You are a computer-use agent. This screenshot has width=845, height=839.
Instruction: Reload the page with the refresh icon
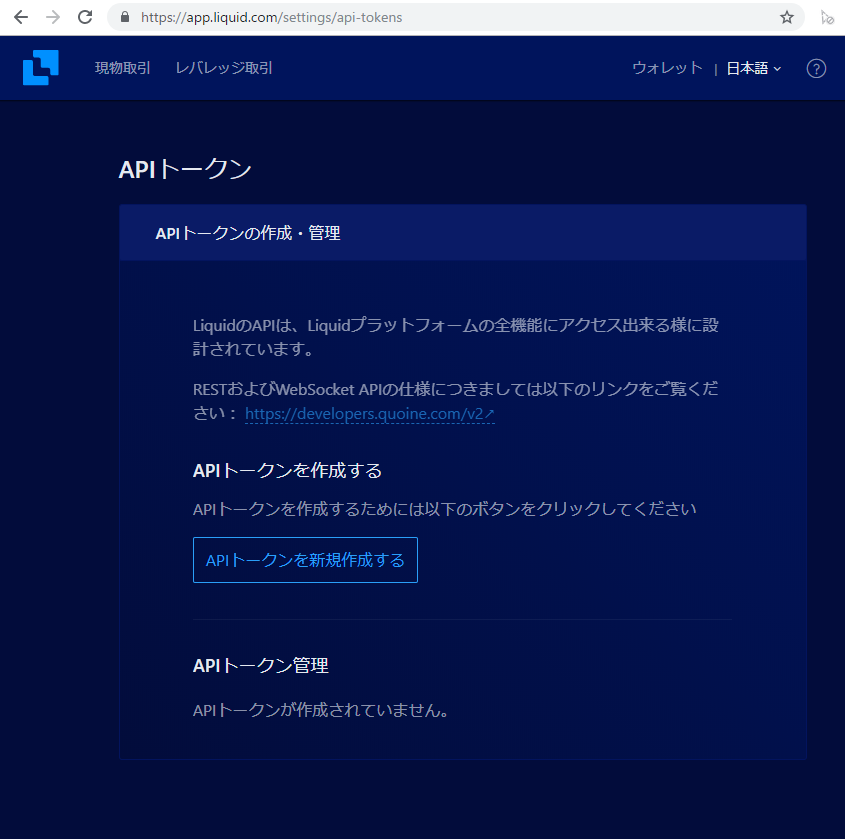tap(85, 17)
